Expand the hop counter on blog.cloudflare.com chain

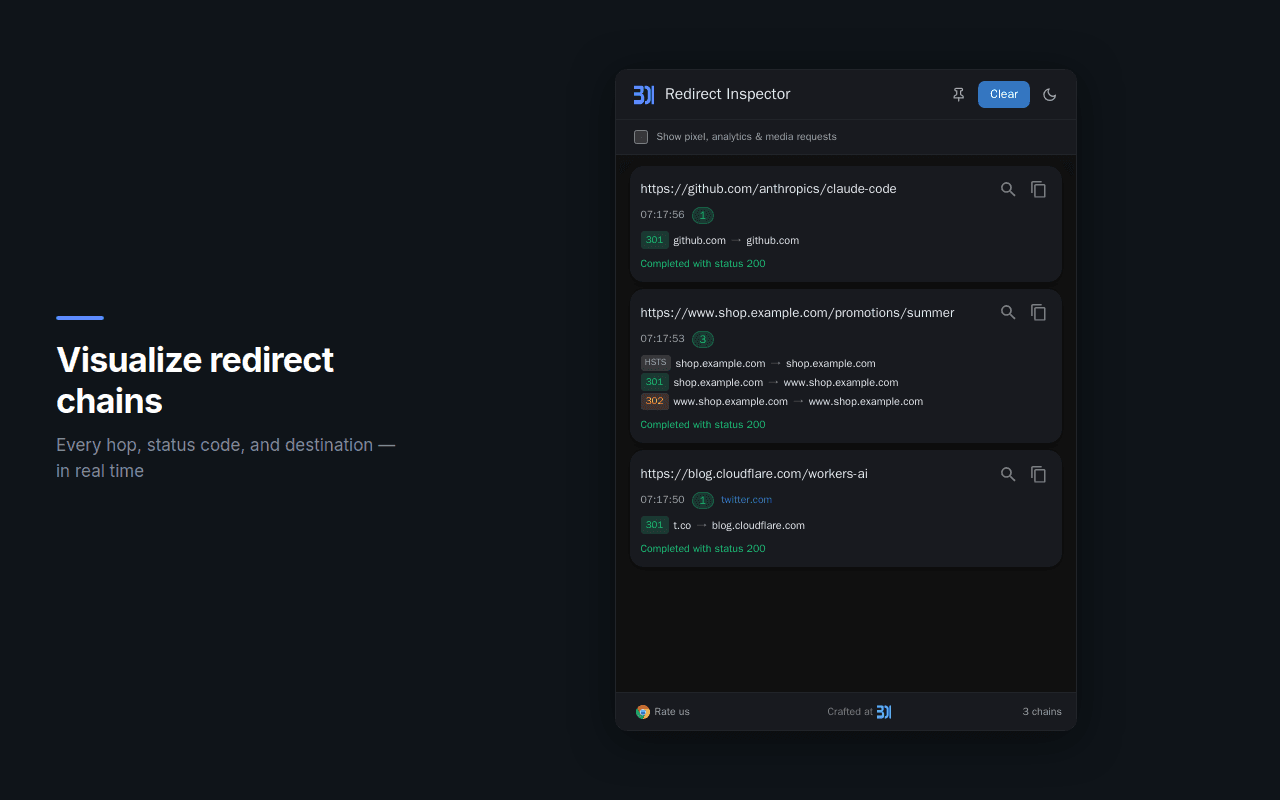point(702,500)
